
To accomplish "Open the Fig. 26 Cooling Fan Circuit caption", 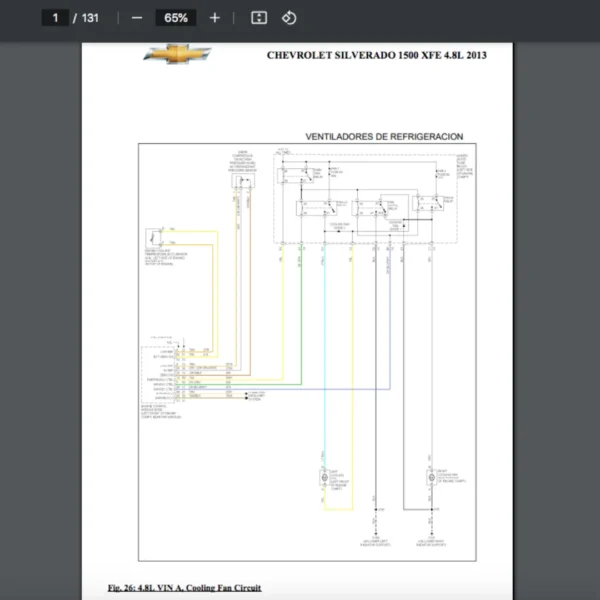I will tap(184, 587).
